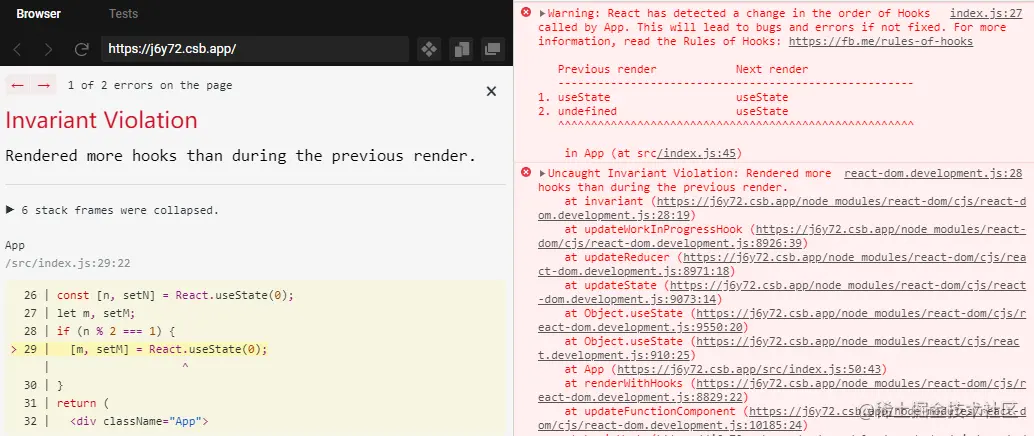Click the /src/index.js:29:22 file path
Screen dimensions: 1034x436
[67, 263]
